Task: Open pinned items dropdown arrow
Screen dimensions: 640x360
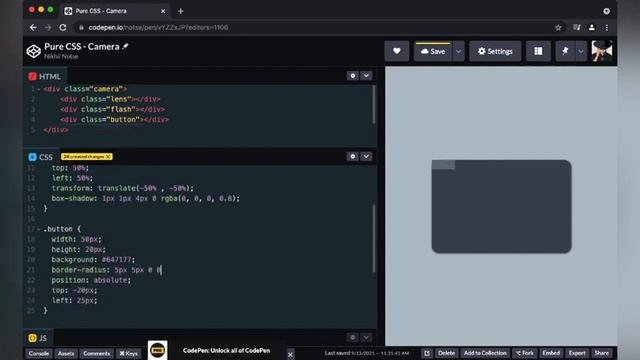Action: click(581, 51)
